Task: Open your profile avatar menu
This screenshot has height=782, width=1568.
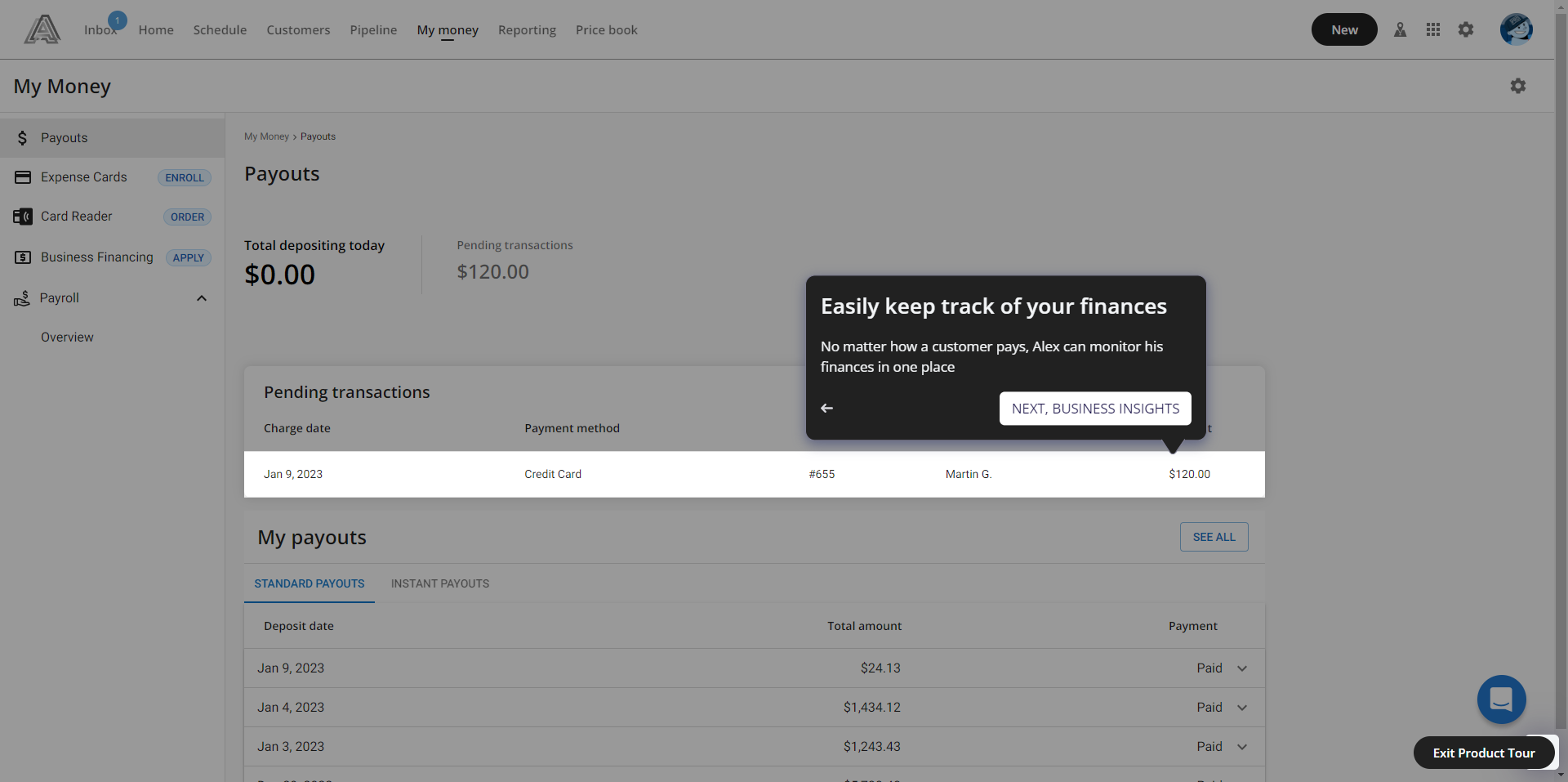Action: coord(1517,29)
